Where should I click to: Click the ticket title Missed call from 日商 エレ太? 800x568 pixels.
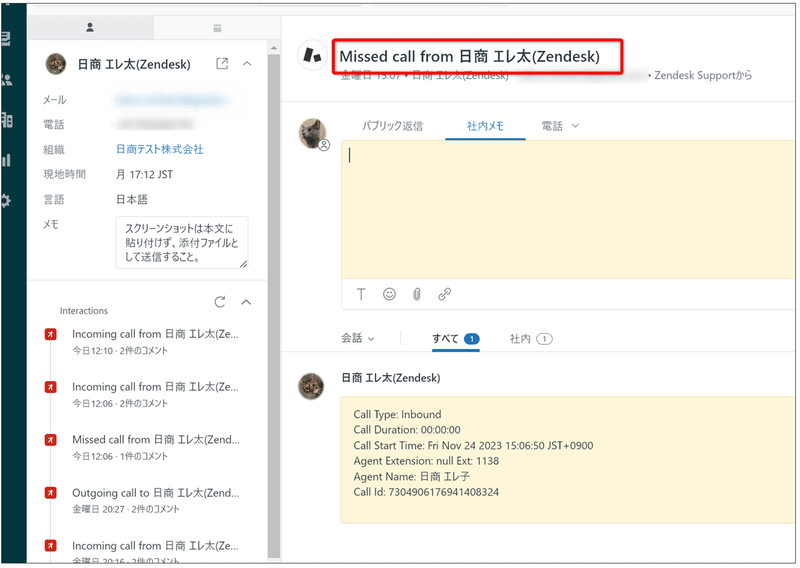pyautogui.click(x=469, y=56)
